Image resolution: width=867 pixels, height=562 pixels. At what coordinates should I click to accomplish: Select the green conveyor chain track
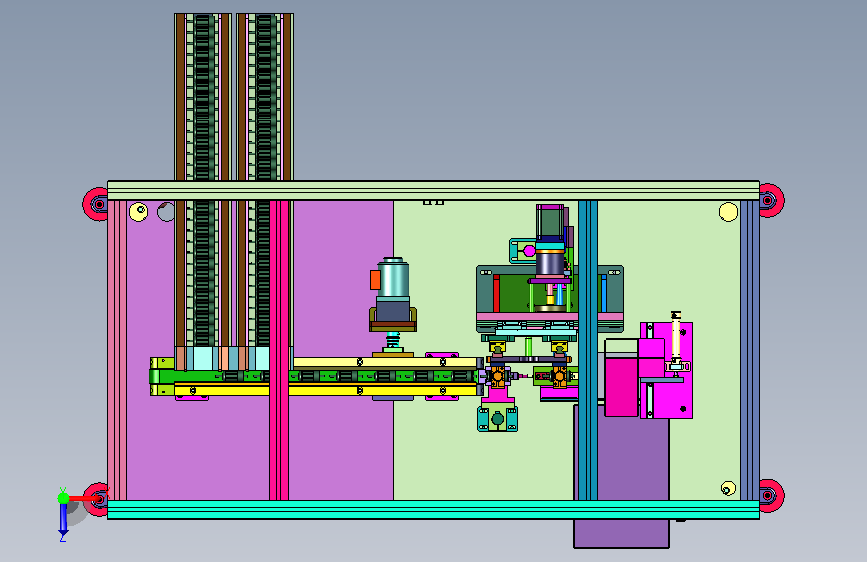click(x=315, y=377)
